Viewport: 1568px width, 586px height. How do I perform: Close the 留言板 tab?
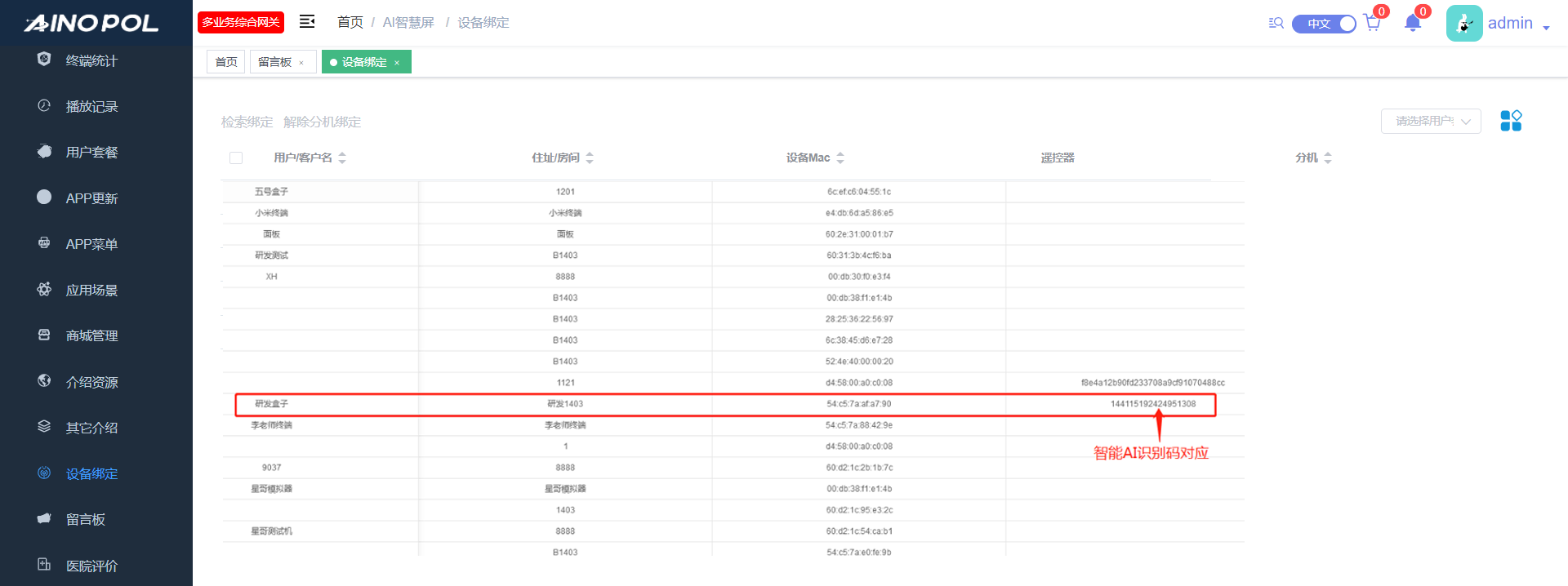click(301, 63)
